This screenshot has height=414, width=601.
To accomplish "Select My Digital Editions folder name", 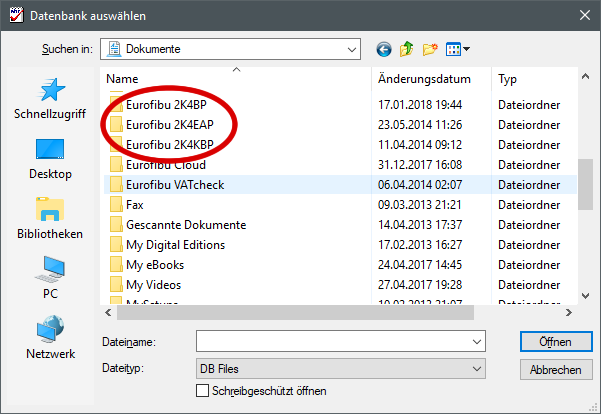I will tap(176, 245).
